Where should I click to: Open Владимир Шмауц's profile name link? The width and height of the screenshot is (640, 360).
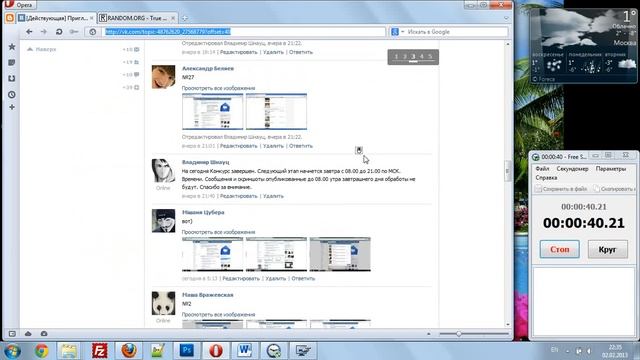pos(205,162)
